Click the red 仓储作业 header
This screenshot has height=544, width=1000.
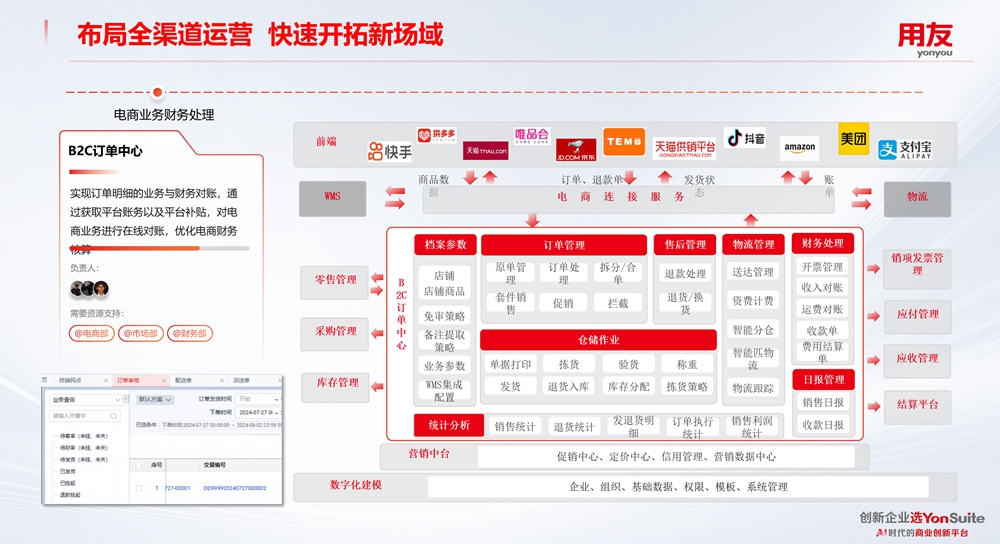[598, 340]
